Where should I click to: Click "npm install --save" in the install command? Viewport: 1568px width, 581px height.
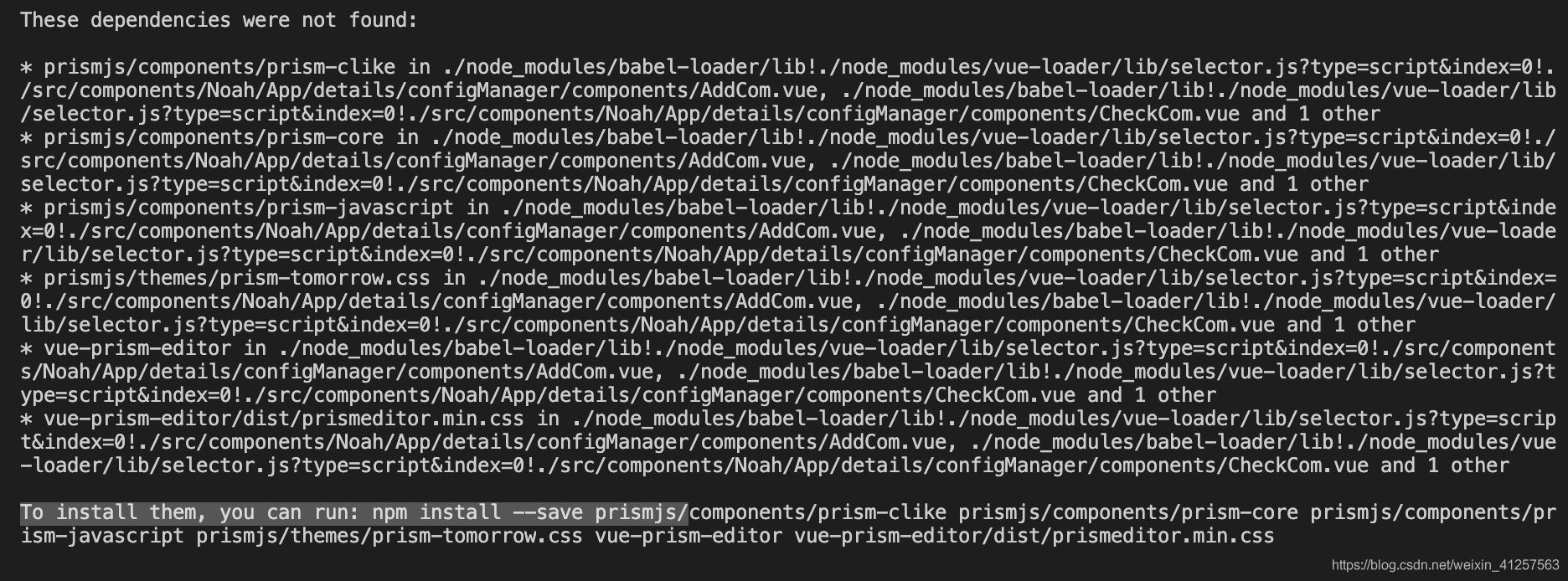pos(477,512)
